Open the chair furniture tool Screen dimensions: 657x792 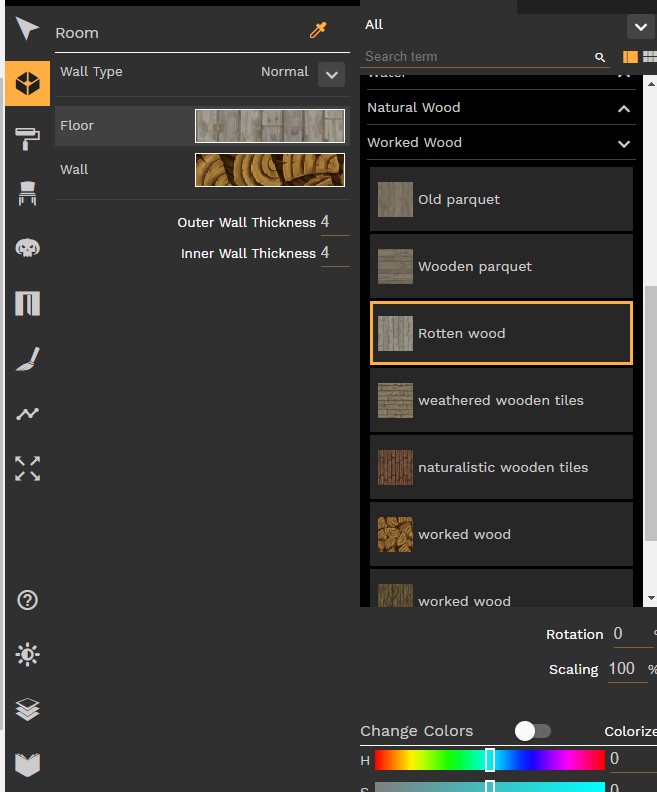click(x=27, y=194)
